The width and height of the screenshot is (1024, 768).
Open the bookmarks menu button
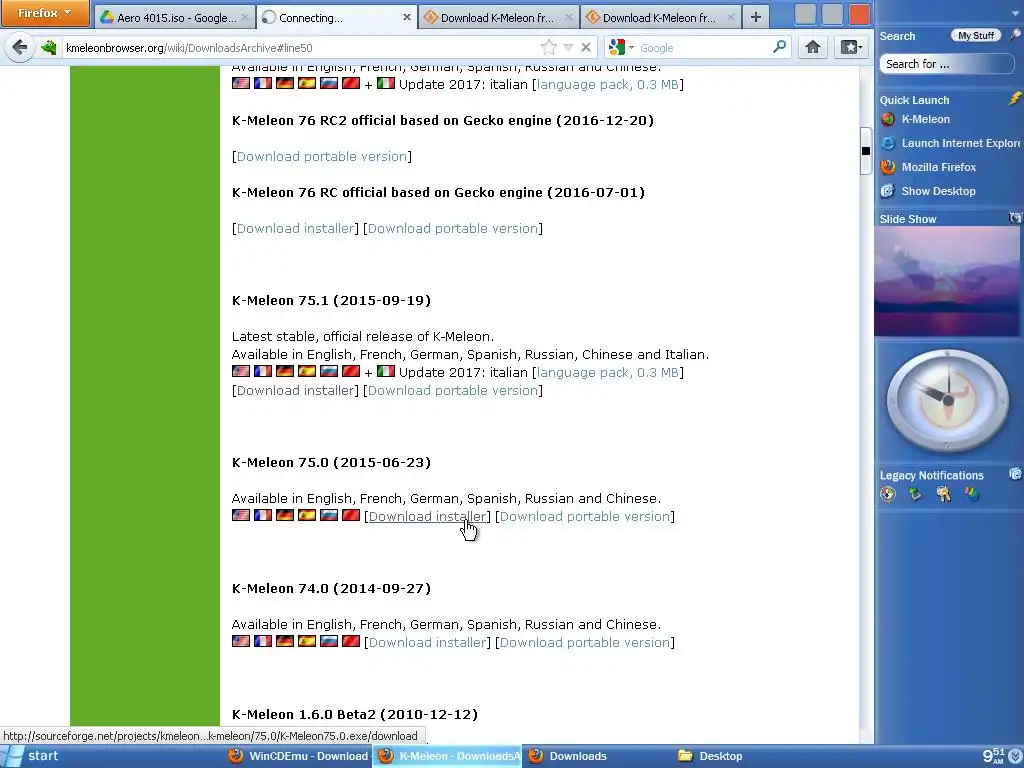(850, 47)
